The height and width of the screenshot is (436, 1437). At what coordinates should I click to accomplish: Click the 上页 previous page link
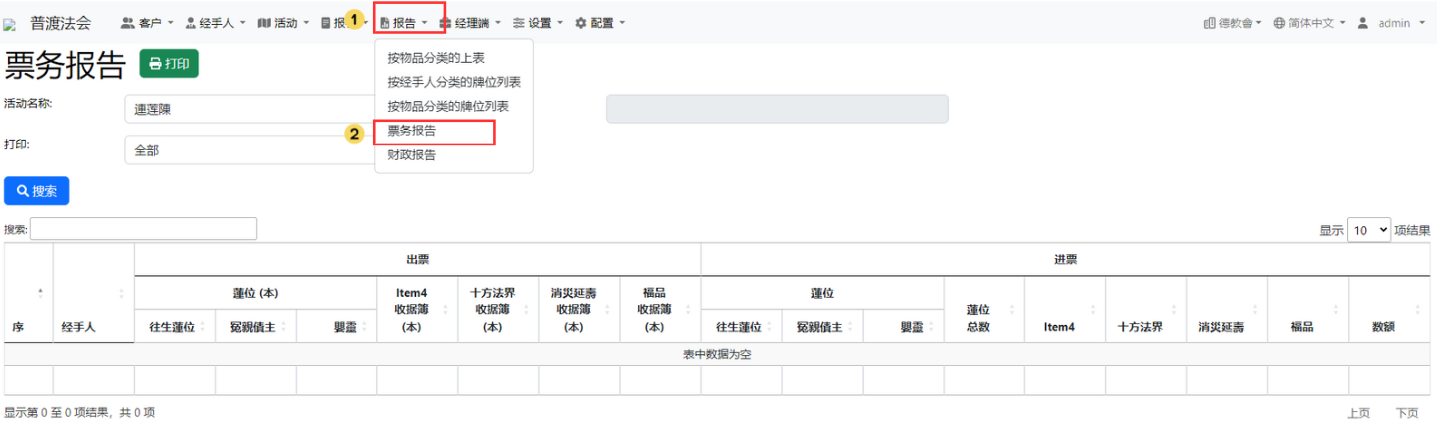pos(1358,413)
